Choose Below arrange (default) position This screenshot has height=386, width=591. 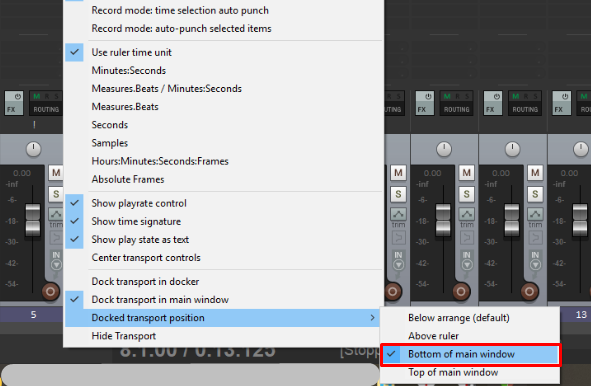(470, 318)
